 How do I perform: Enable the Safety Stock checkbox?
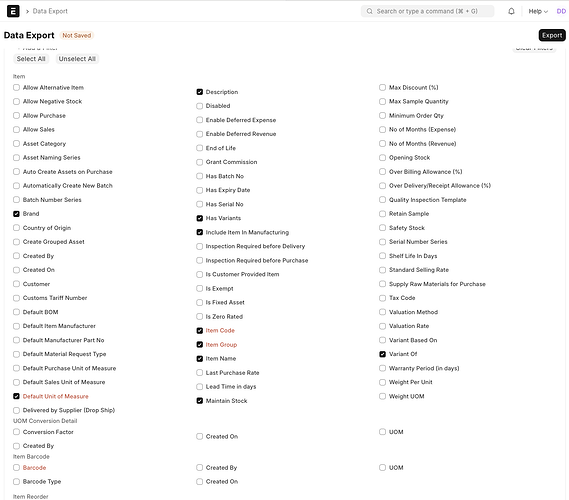(x=382, y=228)
